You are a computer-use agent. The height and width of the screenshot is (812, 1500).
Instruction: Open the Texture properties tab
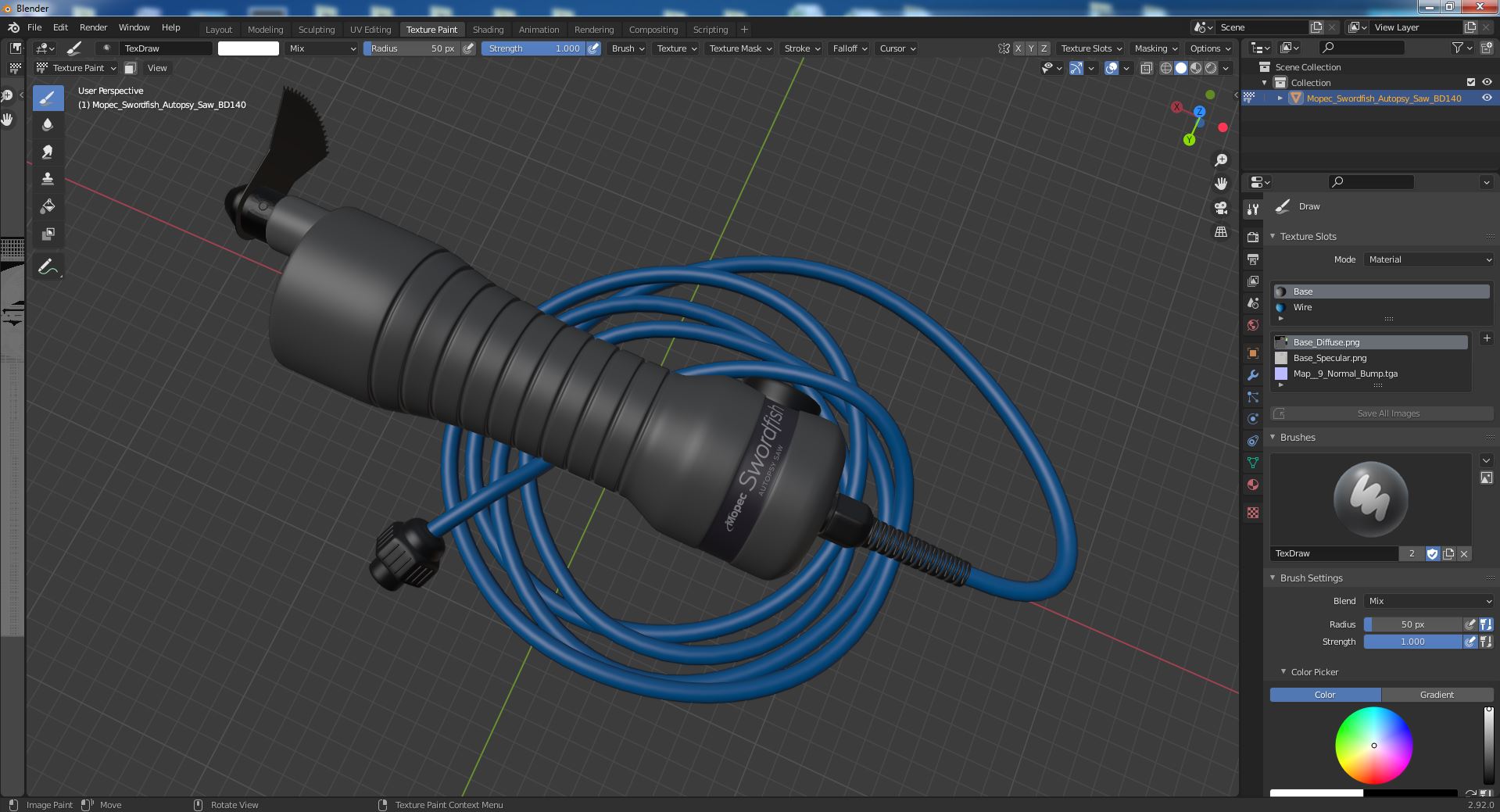pos(1253,513)
